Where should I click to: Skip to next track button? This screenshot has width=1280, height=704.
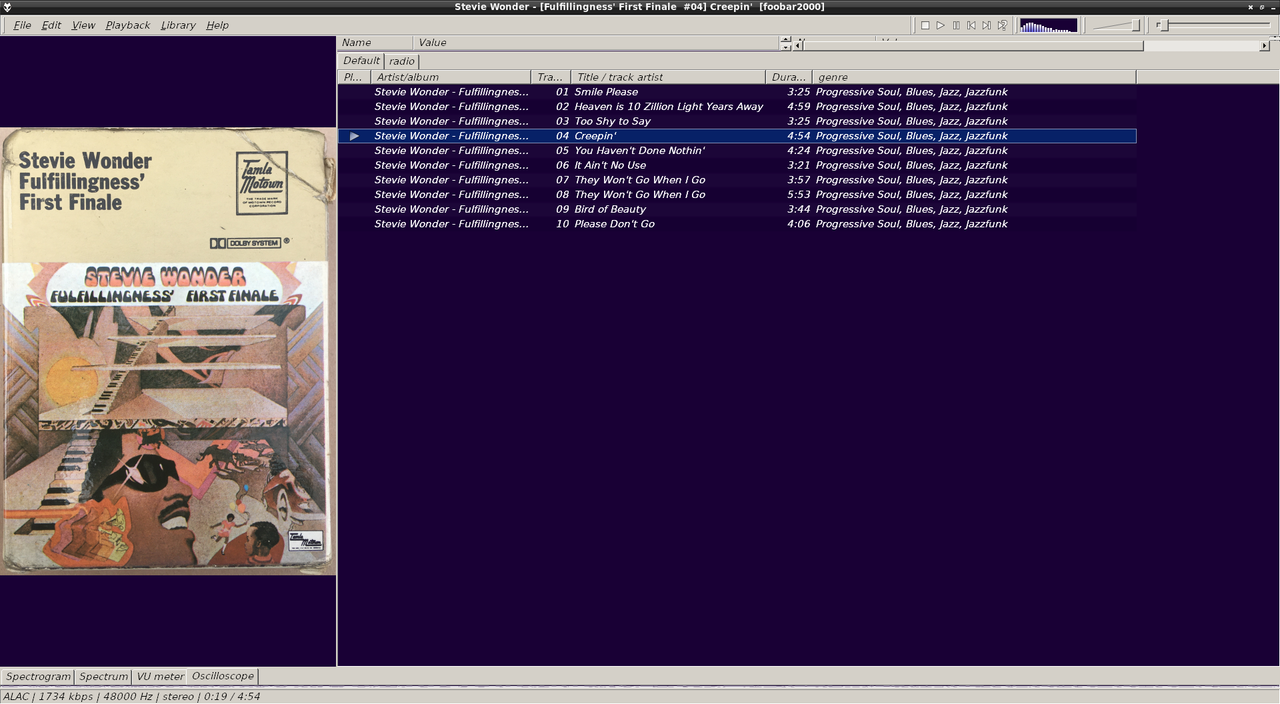coord(986,25)
